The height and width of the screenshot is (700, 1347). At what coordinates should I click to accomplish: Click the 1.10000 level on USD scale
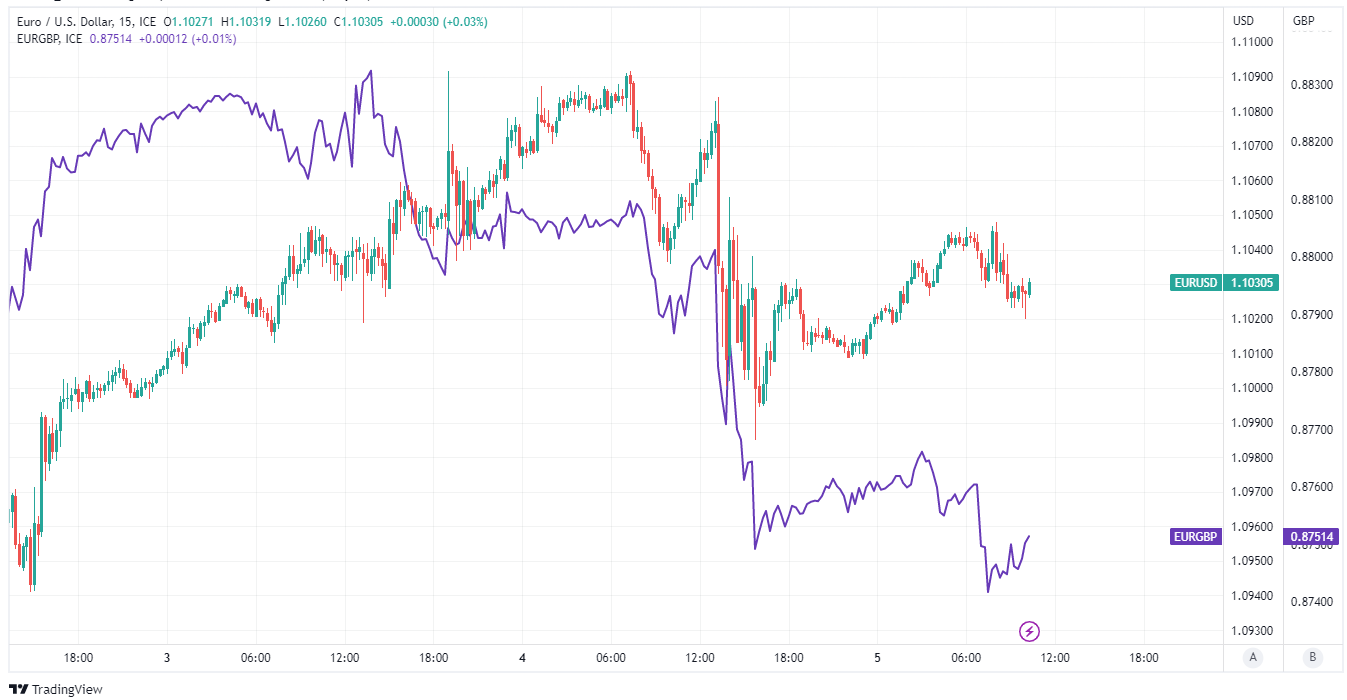1252,388
